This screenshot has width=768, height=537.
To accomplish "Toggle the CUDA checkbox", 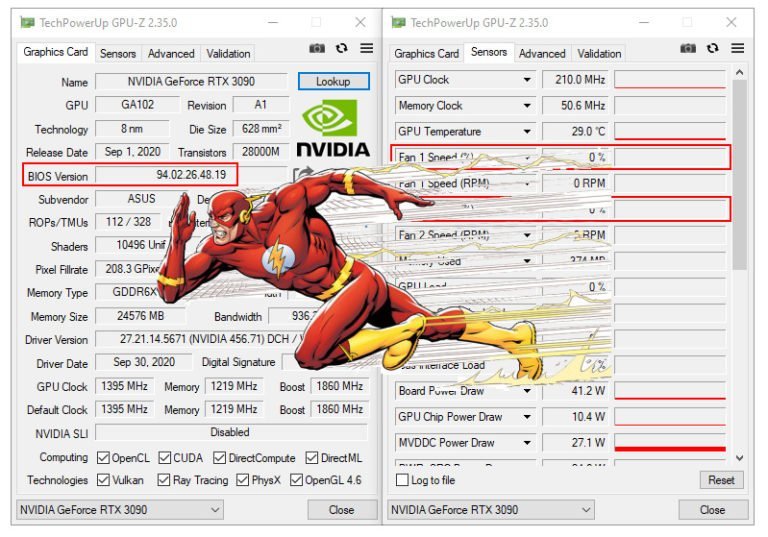I will 165,458.
